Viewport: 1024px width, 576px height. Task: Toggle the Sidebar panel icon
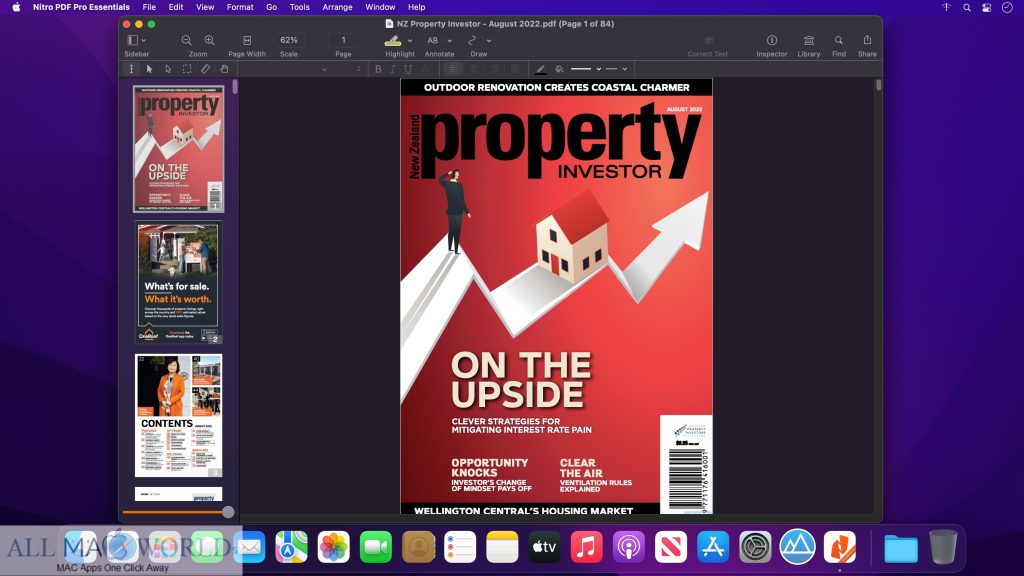133,40
